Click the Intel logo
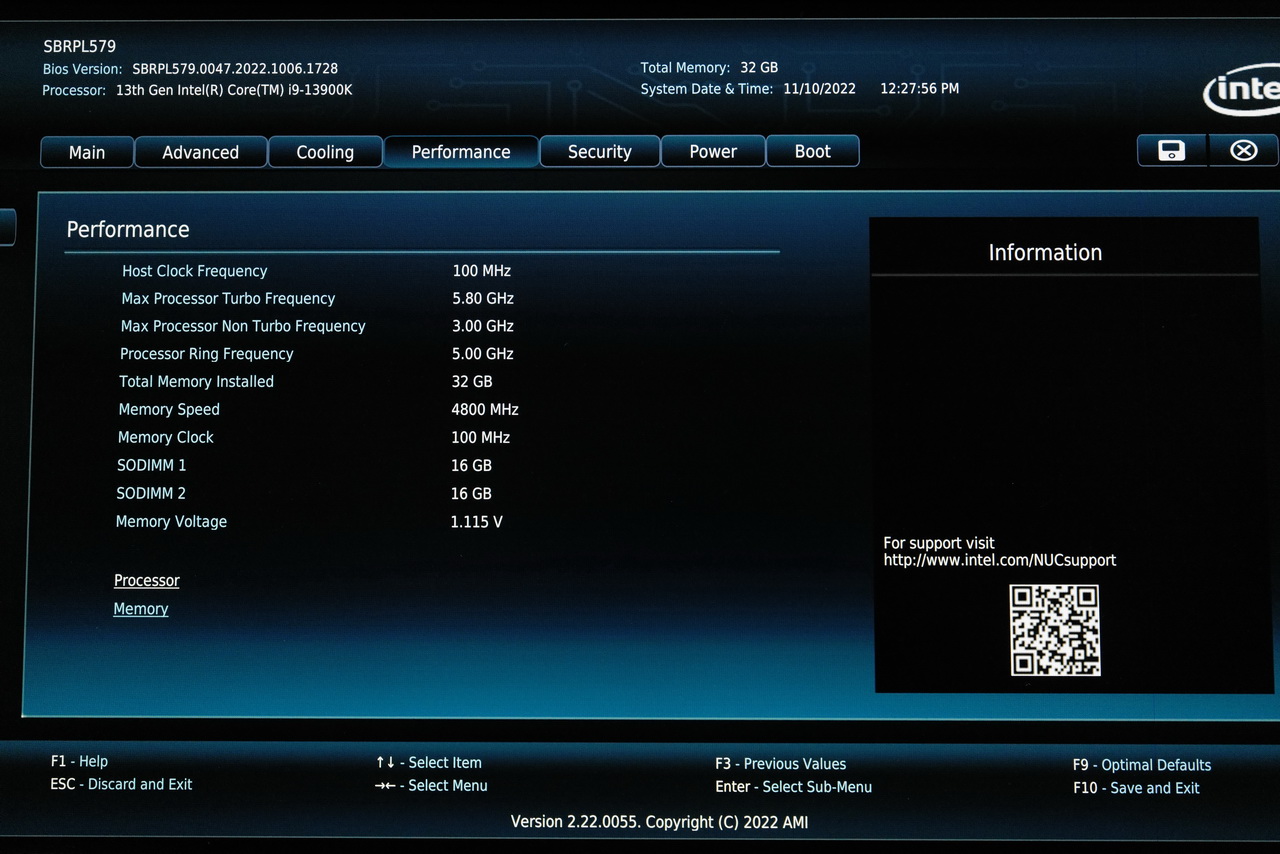 1242,92
